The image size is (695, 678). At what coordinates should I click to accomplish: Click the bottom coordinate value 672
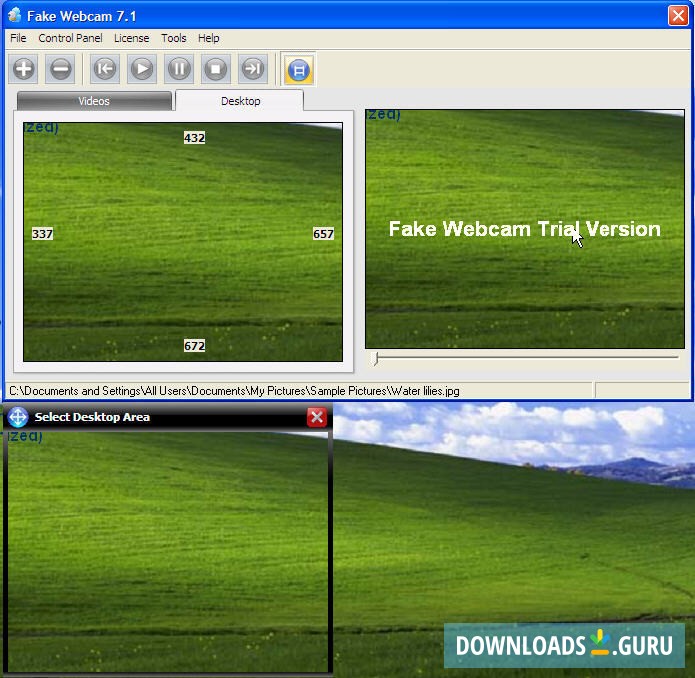coord(194,346)
